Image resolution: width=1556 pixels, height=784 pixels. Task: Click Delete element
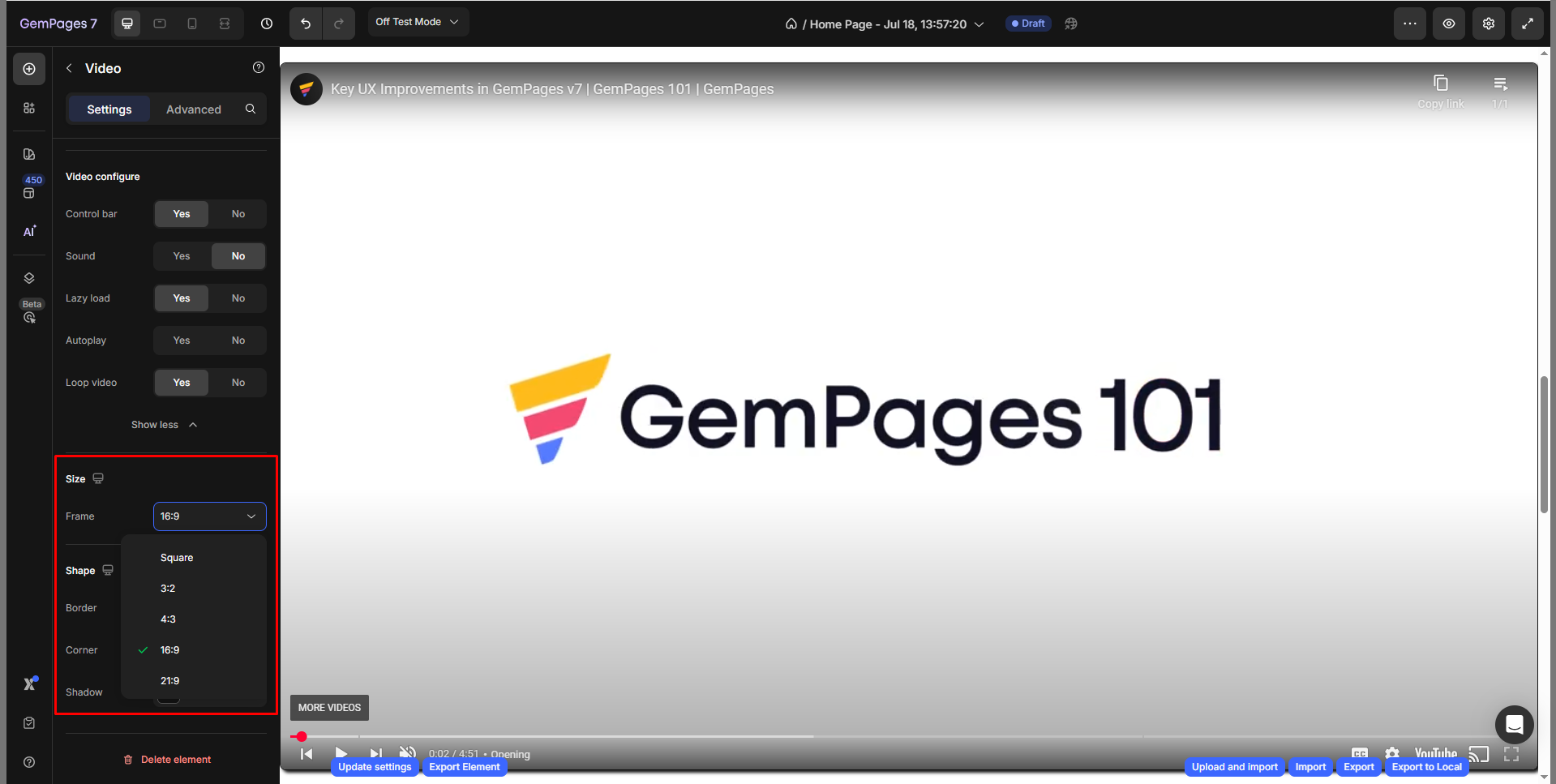click(166, 760)
